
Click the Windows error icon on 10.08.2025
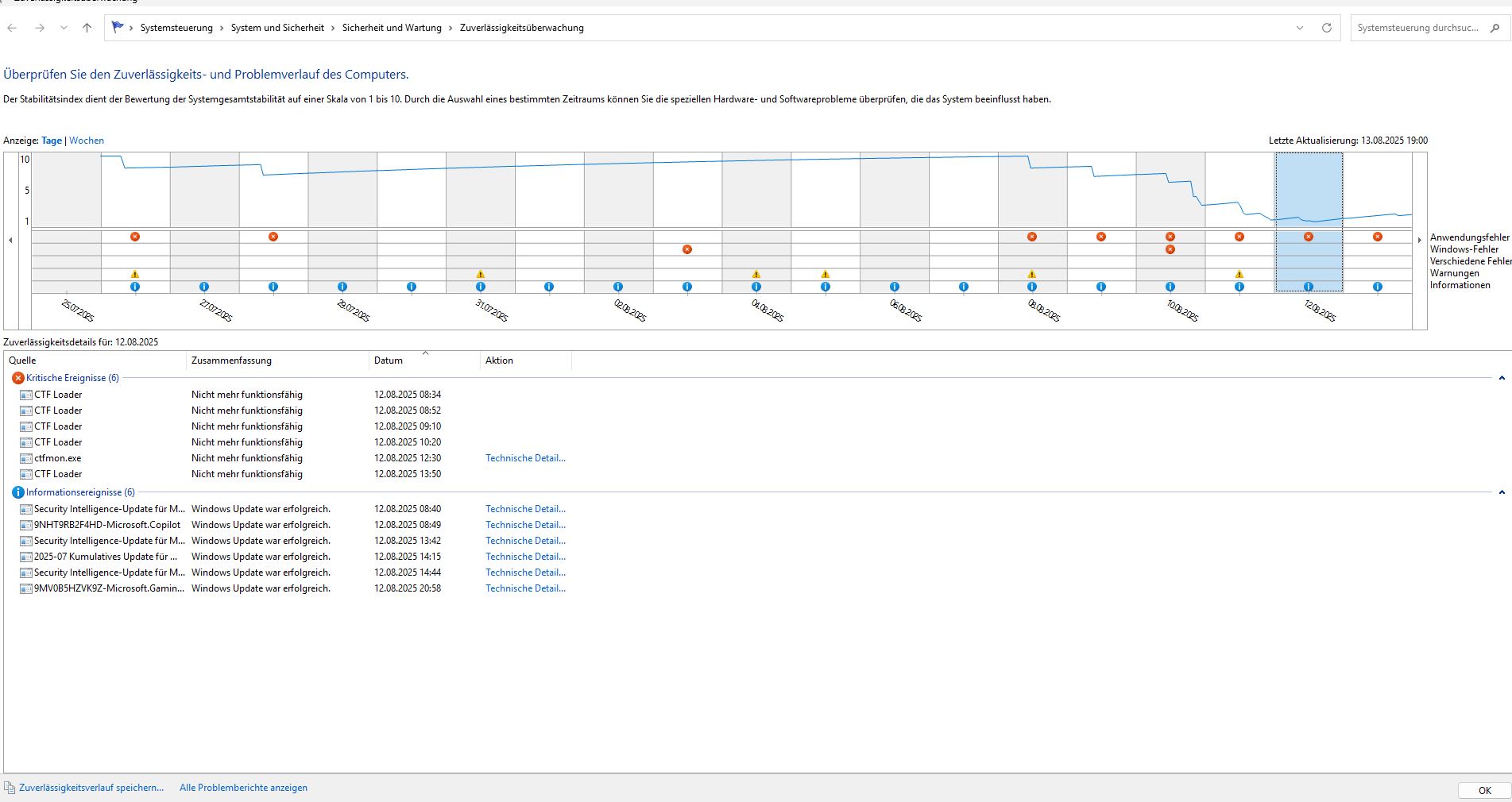pos(1170,249)
